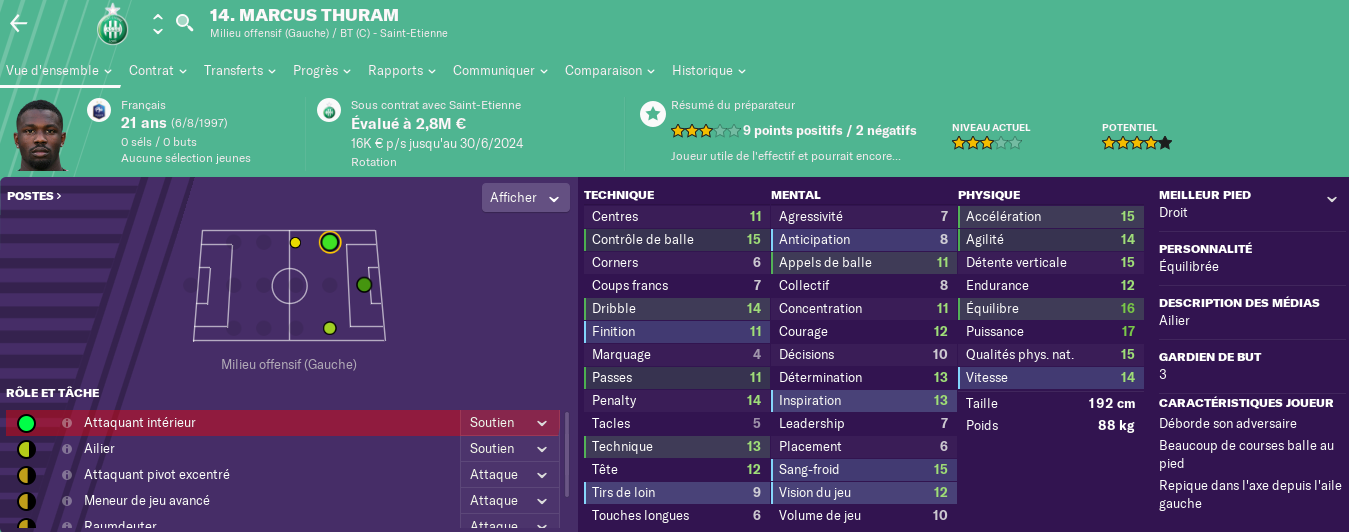Expand the Meilleur pied panel chevron

1331,199
